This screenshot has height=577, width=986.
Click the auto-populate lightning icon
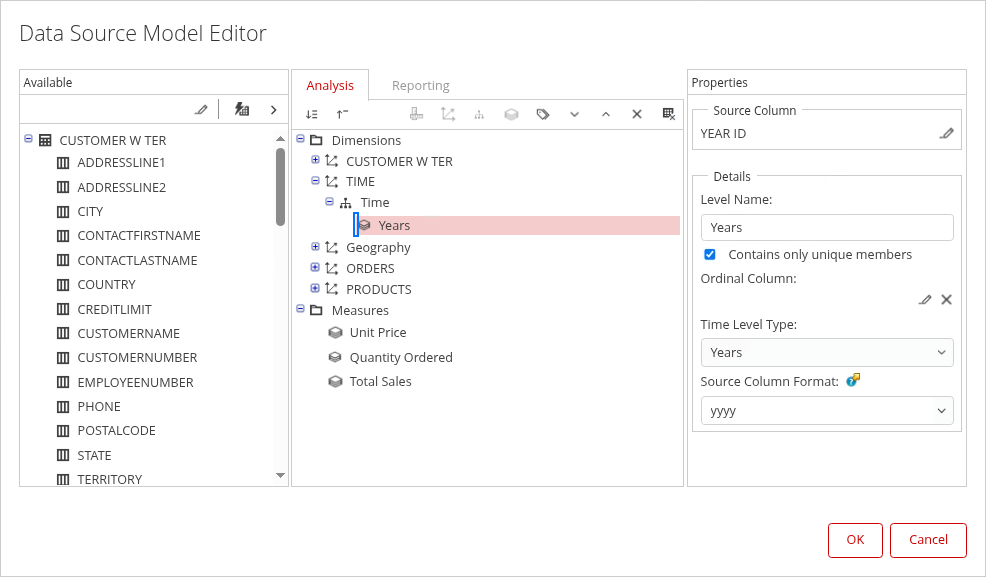(x=242, y=109)
